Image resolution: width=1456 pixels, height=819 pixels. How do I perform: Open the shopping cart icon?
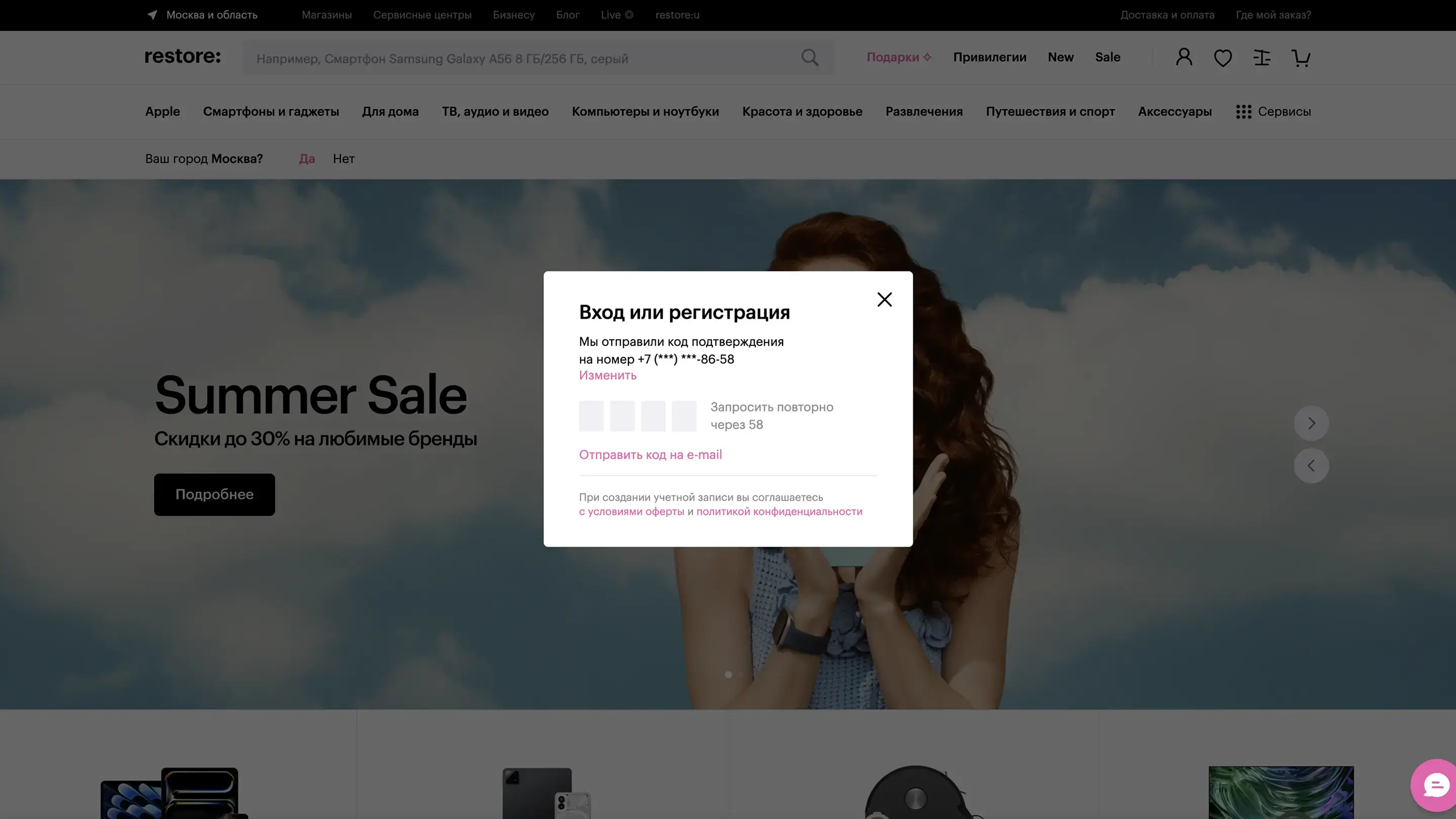1301,58
